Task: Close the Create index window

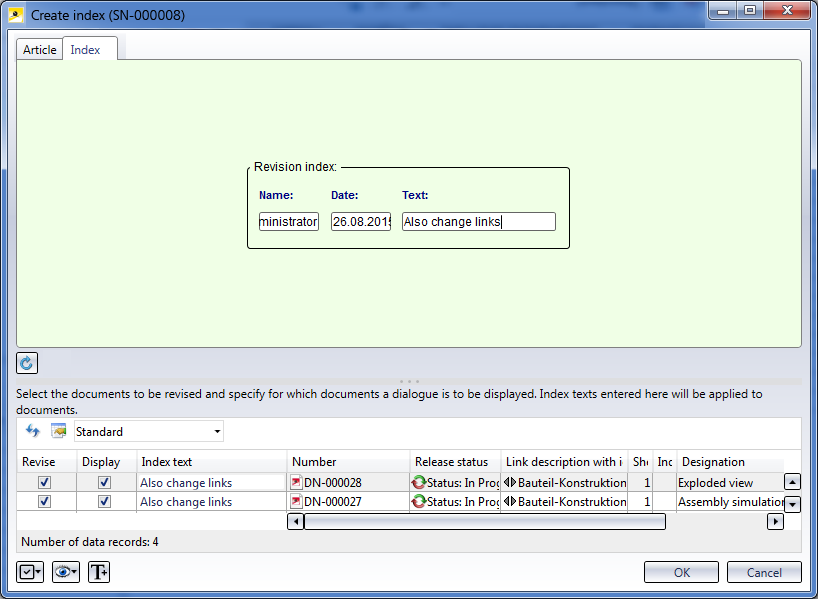Action: click(x=788, y=10)
